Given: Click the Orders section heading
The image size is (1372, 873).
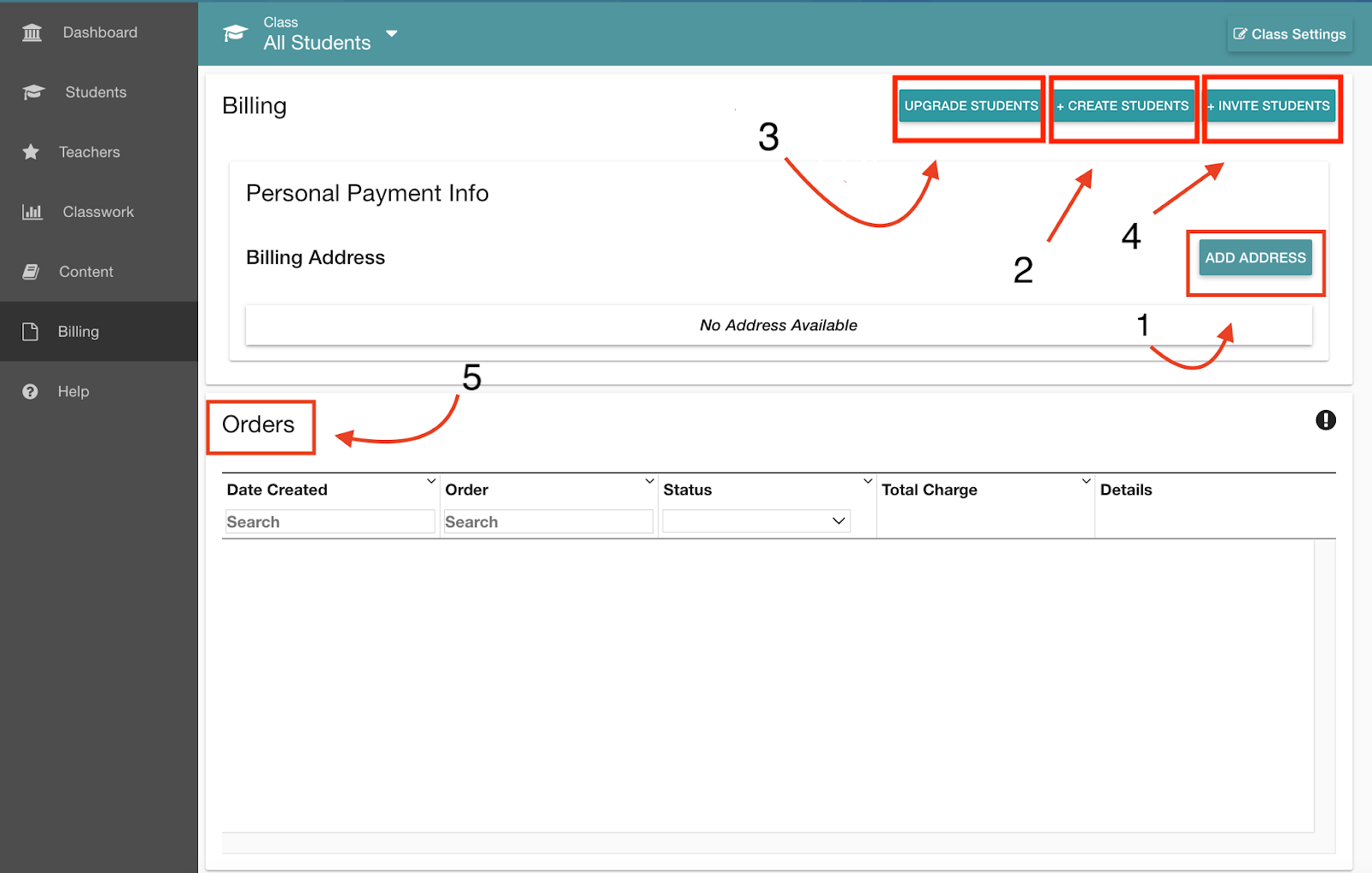Looking at the screenshot, I should click(258, 424).
